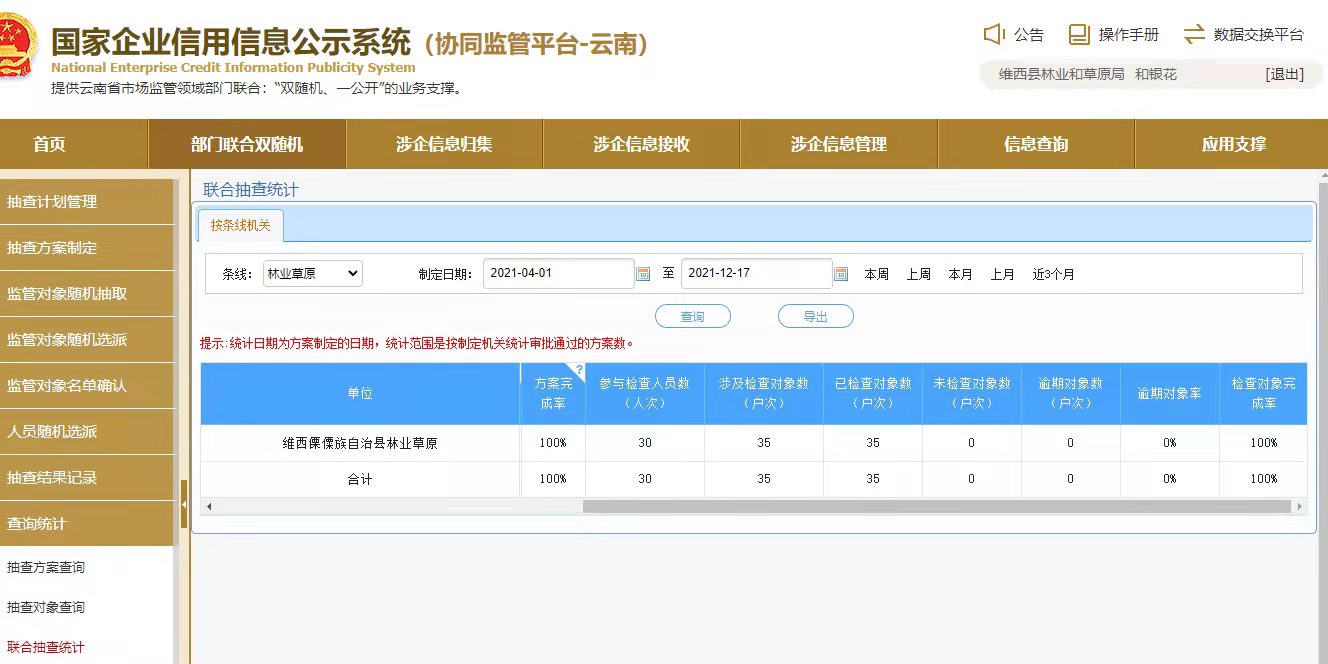Click the 逾期对象率 column header

pyautogui.click(x=1170, y=393)
